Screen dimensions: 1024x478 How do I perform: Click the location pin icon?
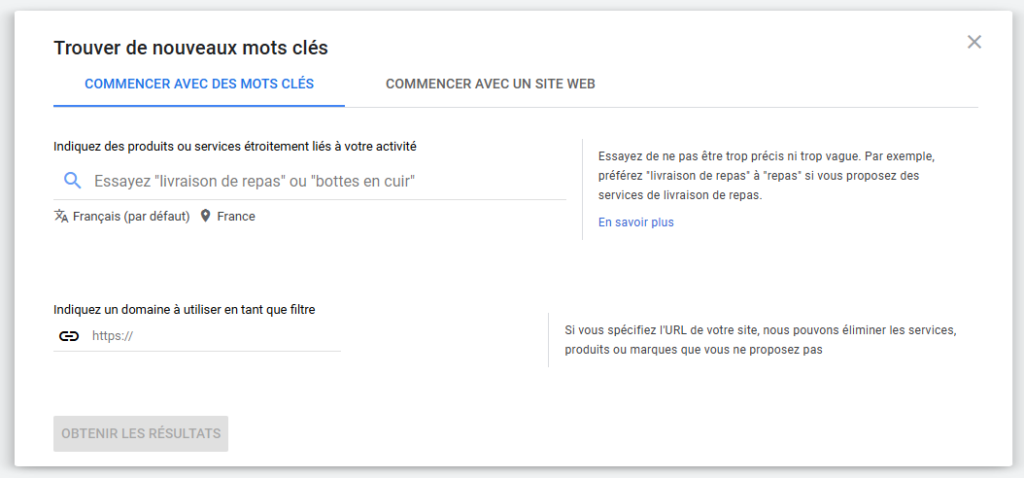click(x=205, y=216)
